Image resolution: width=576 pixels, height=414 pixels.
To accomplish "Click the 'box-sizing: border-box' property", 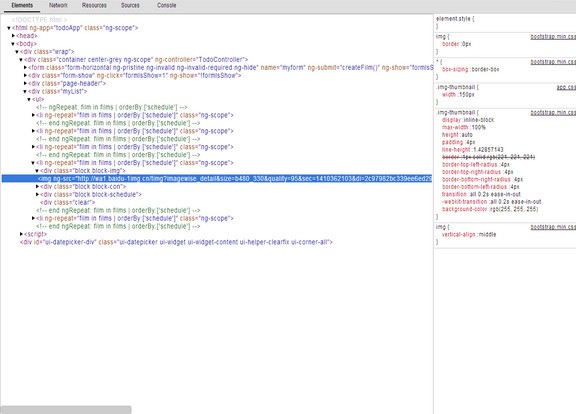I will 471,69.
